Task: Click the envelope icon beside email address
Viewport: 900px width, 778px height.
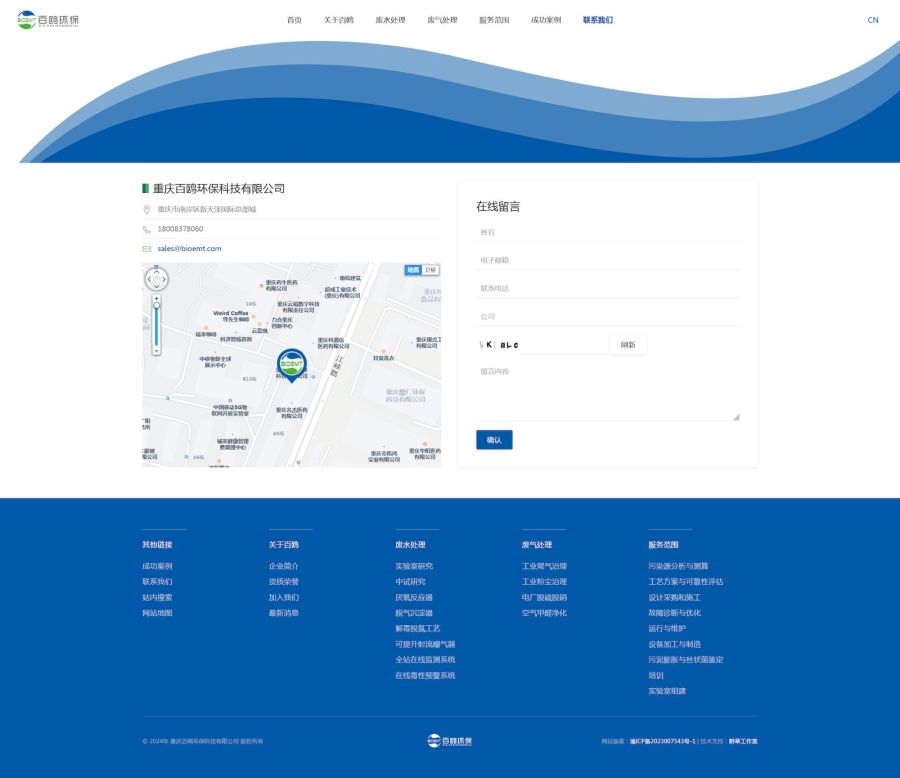Action: click(147, 248)
